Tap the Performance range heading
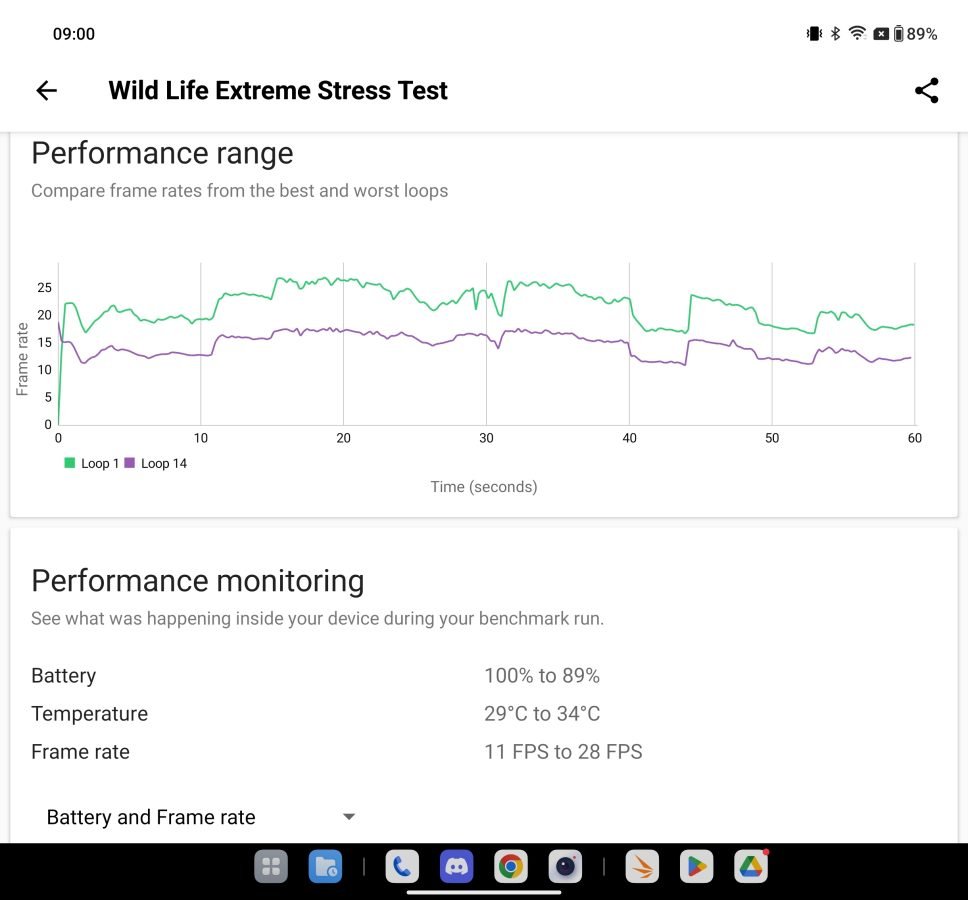 pyautogui.click(x=162, y=153)
